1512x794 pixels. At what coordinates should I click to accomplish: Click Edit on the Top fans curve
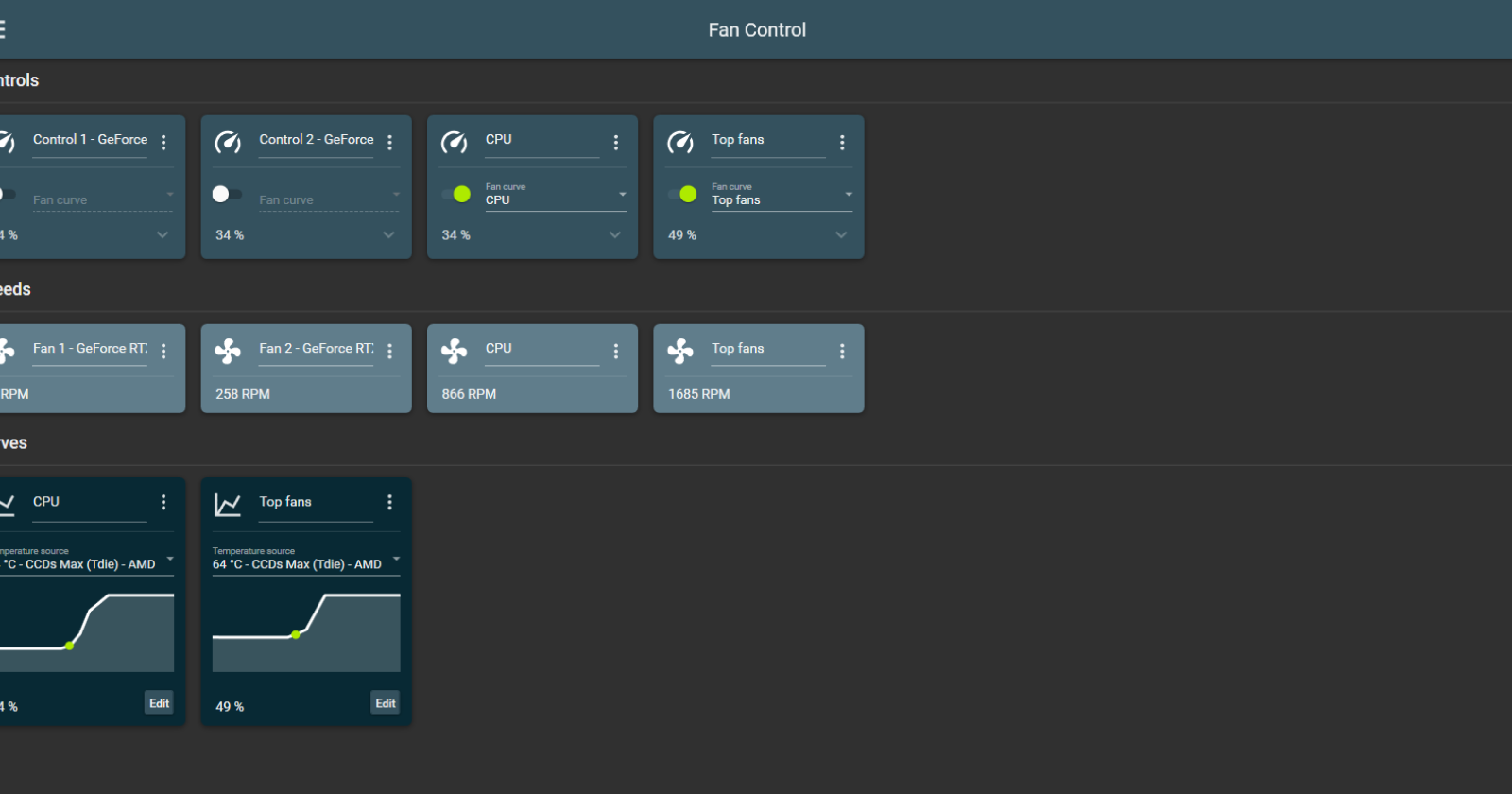(386, 703)
